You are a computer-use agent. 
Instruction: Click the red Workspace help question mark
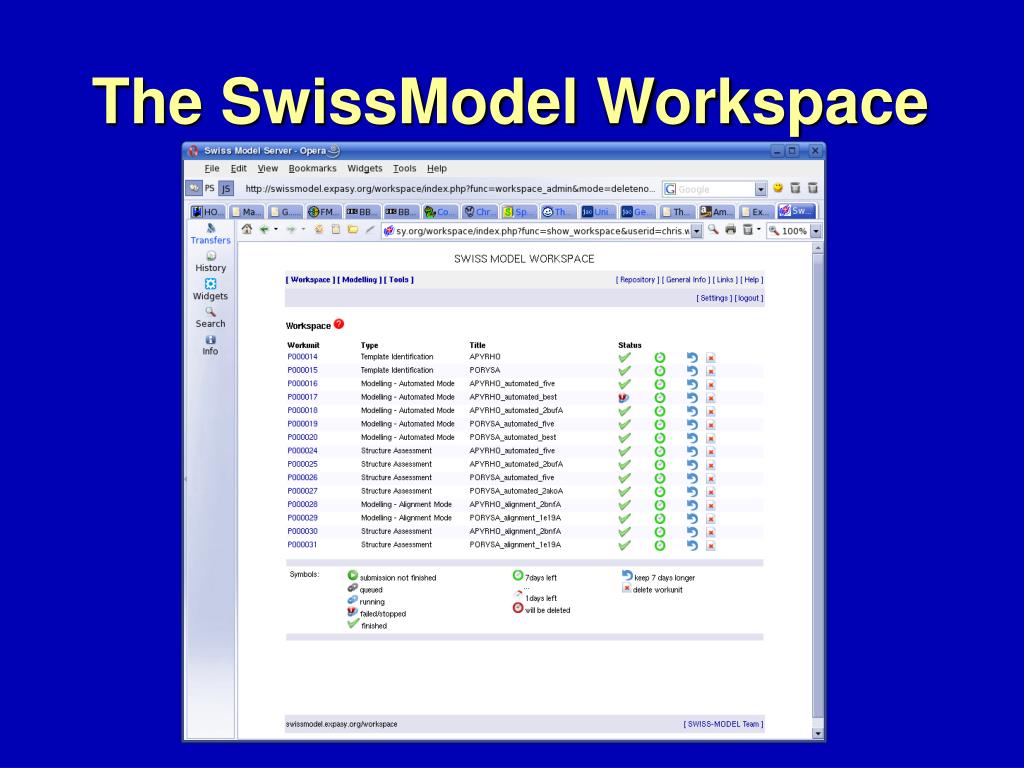pos(338,324)
